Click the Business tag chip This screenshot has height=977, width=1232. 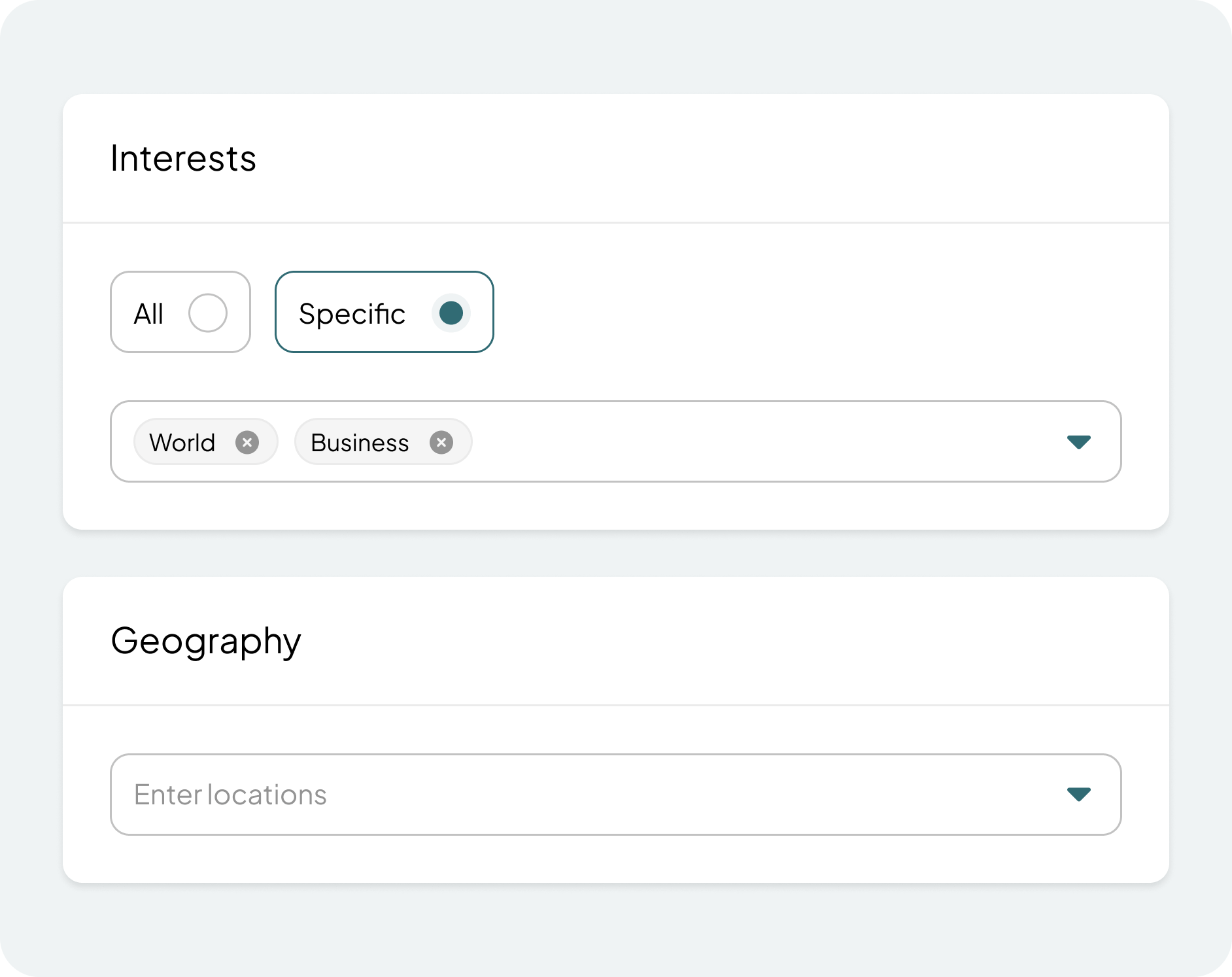point(360,443)
